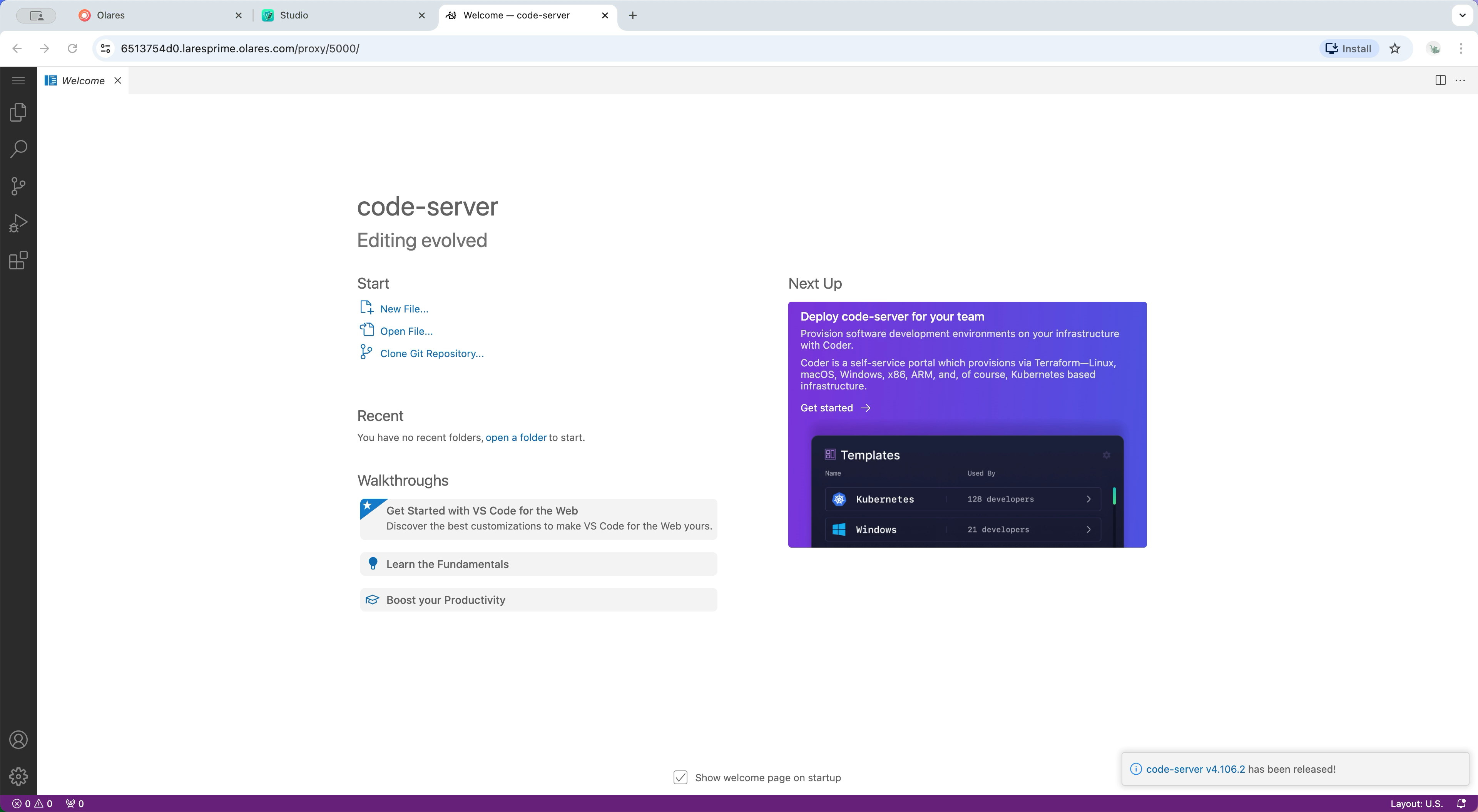Open the Manage gear icon
1478x812 pixels.
point(18,777)
